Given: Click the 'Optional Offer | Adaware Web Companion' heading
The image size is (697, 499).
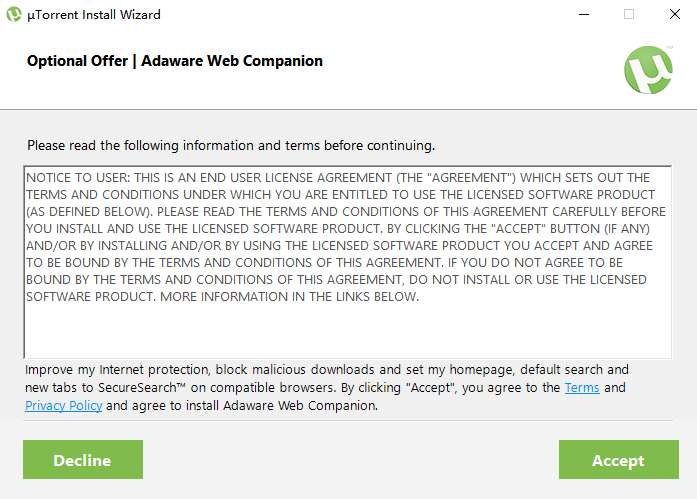Looking at the screenshot, I should tap(175, 61).
